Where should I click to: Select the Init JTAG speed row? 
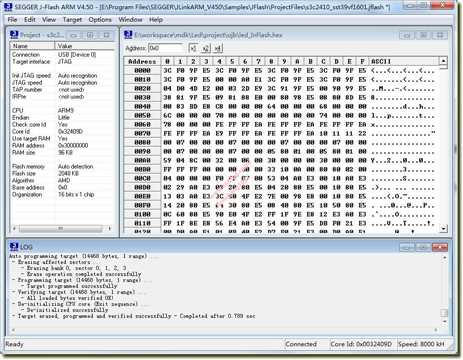[62, 76]
